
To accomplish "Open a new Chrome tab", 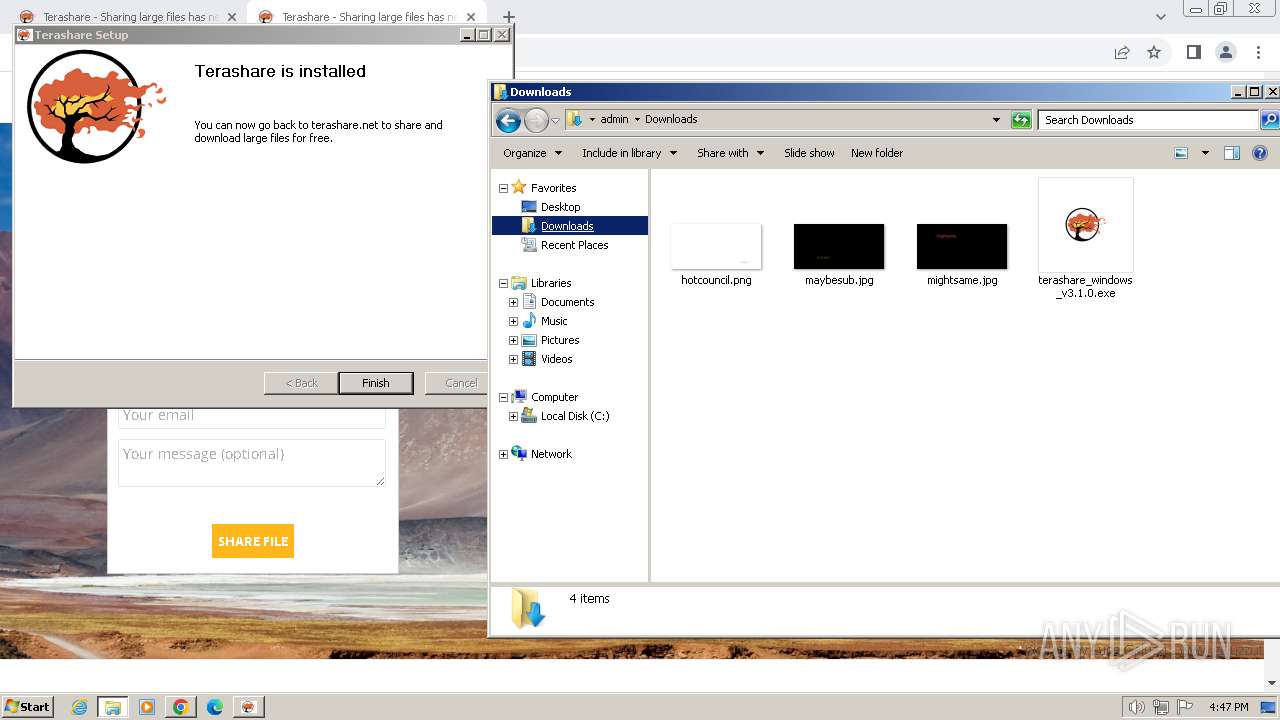I will tap(508, 17).
